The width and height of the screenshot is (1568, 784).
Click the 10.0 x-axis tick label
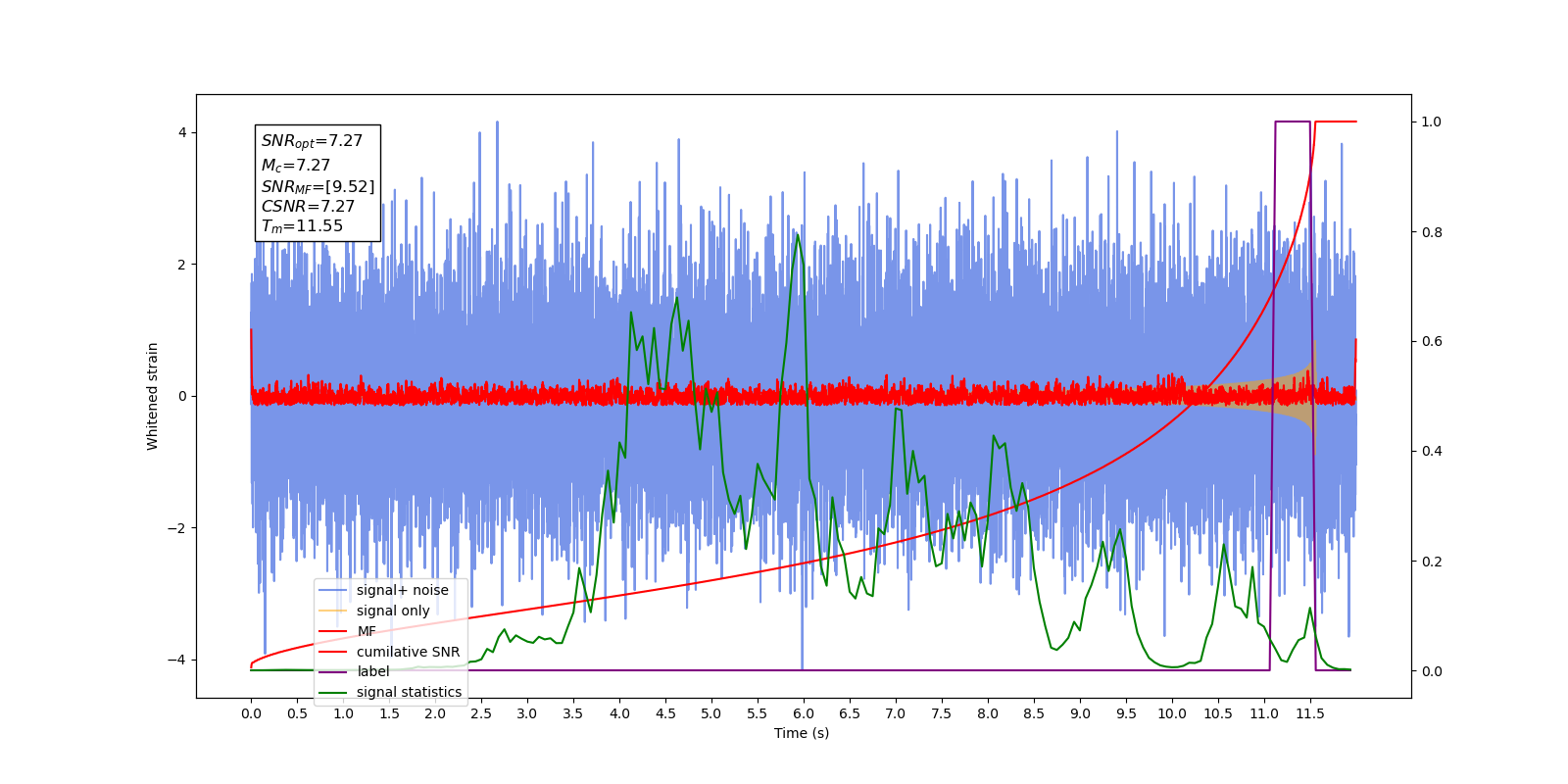[x=1172, y=713]
